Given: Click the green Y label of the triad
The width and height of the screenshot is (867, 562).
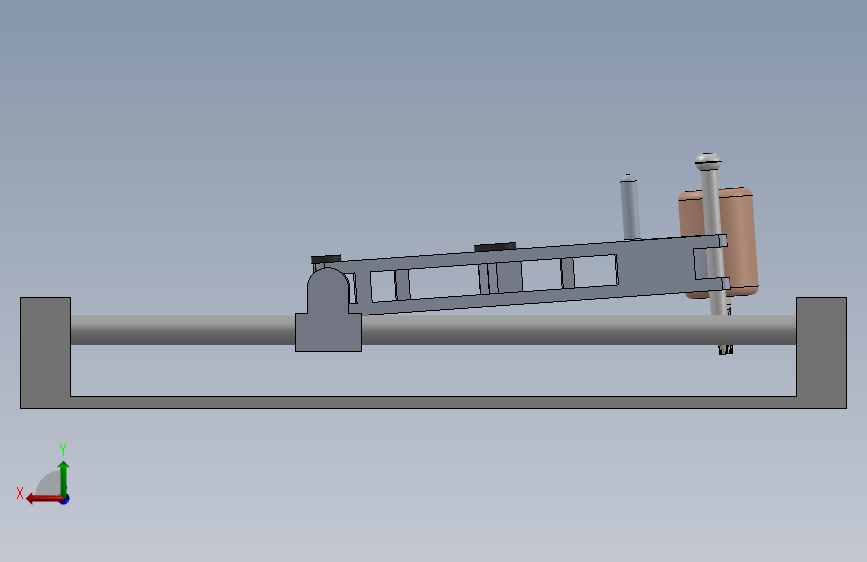Looking at the screenshot, I should pyautogui.click(x=63, y=449).
